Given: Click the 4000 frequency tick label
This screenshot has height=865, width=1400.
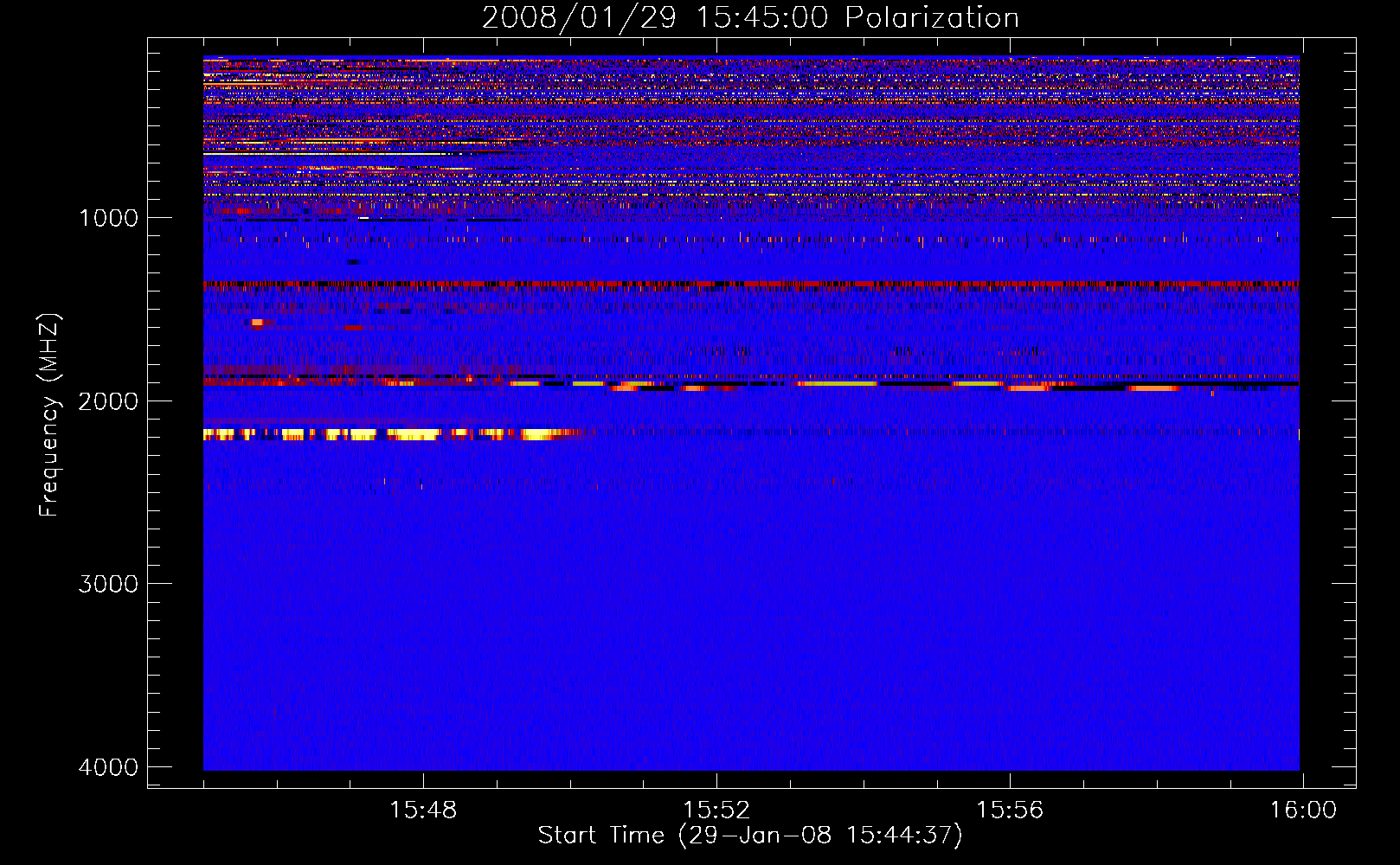Looking at the screenshot, I should [x=108, y=767].
